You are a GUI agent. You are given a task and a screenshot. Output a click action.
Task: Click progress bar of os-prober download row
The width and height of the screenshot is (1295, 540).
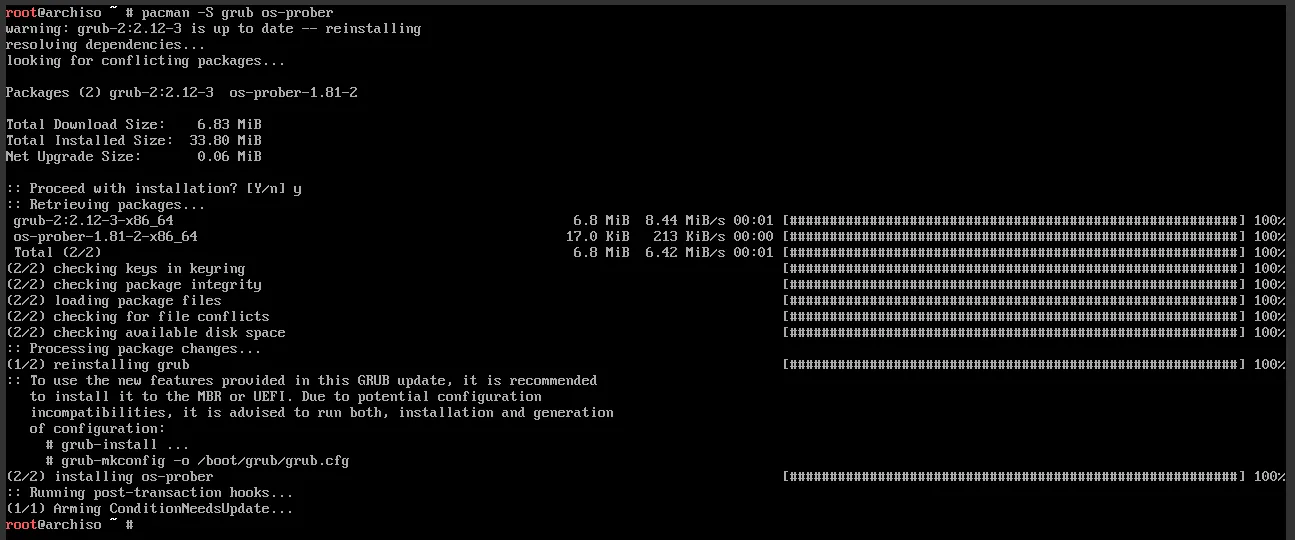click(x=1014, y=237)
